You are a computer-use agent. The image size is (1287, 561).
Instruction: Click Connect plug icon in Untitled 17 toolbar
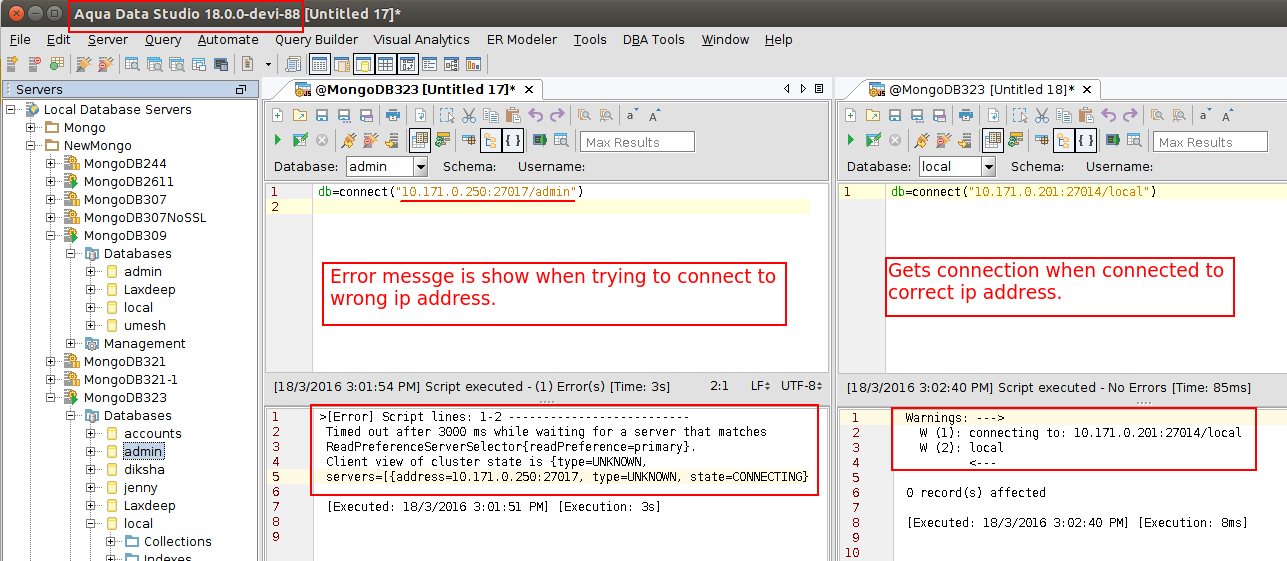click(348, 140)
